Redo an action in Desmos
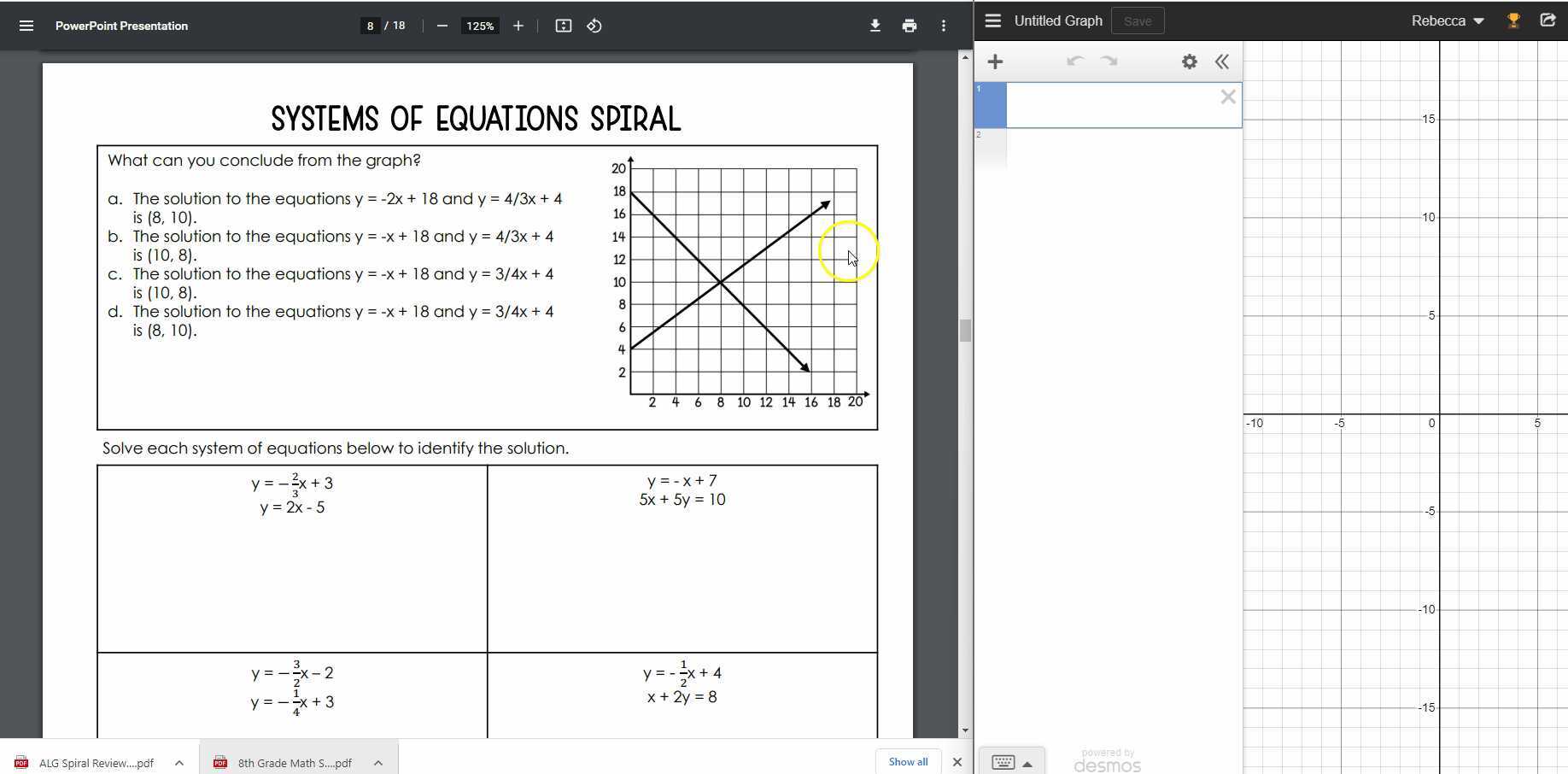Viewport: 1568px width, 774px height. [1108, 62]
